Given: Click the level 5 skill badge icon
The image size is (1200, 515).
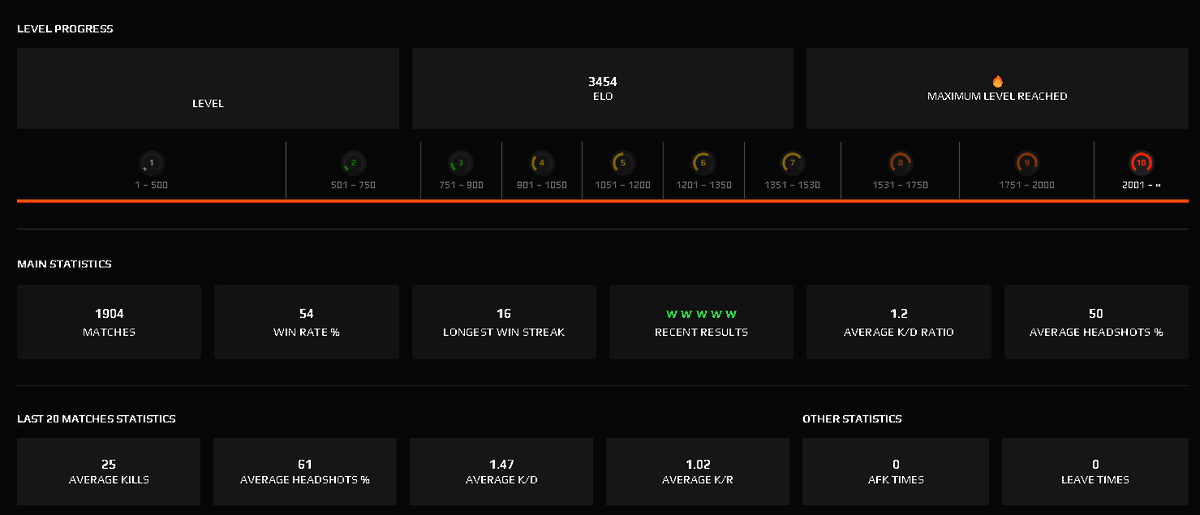Looking at the screenshot, I should click(622, 162).
